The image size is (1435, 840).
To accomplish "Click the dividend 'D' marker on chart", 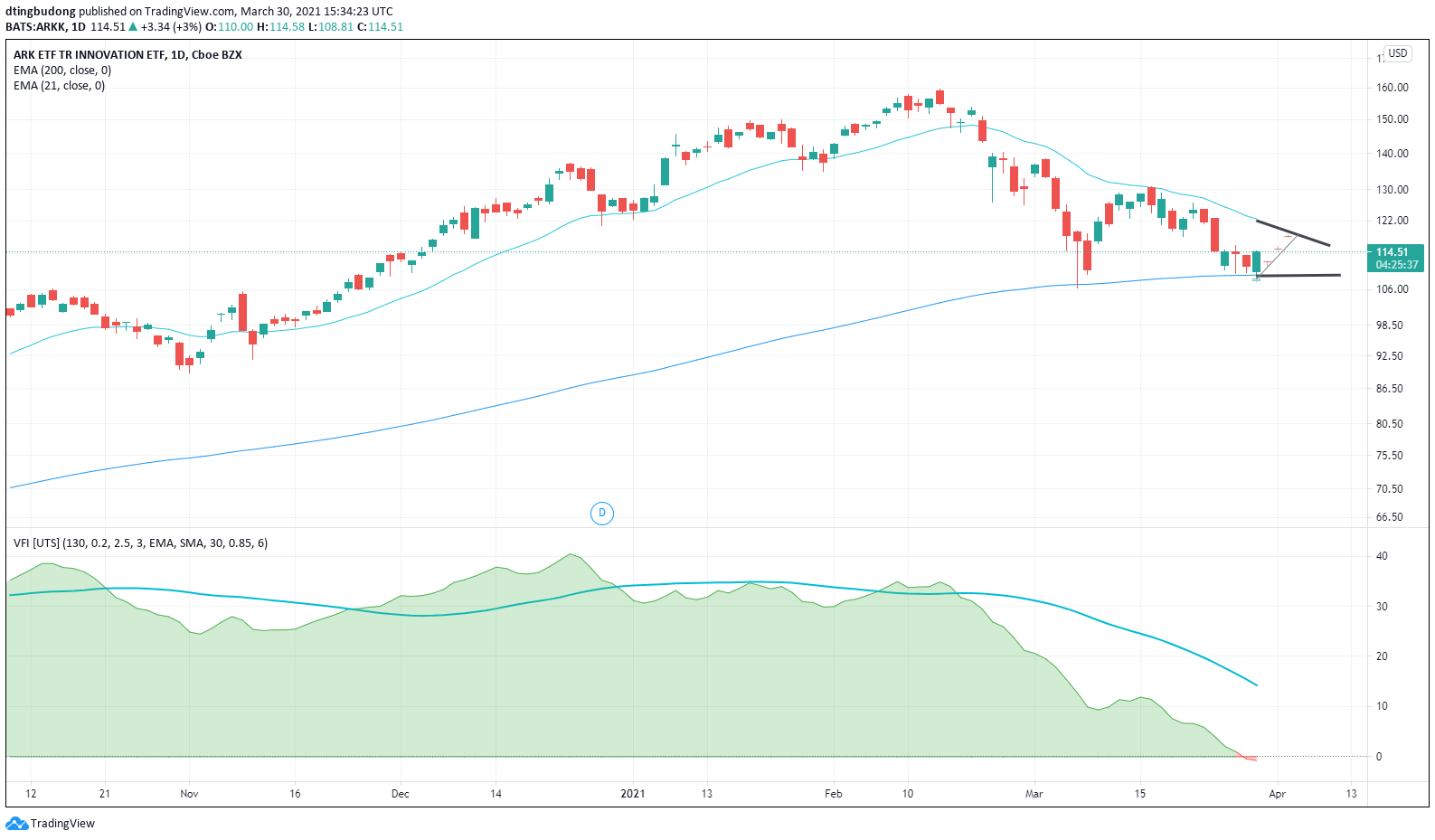I will point(602,514).
